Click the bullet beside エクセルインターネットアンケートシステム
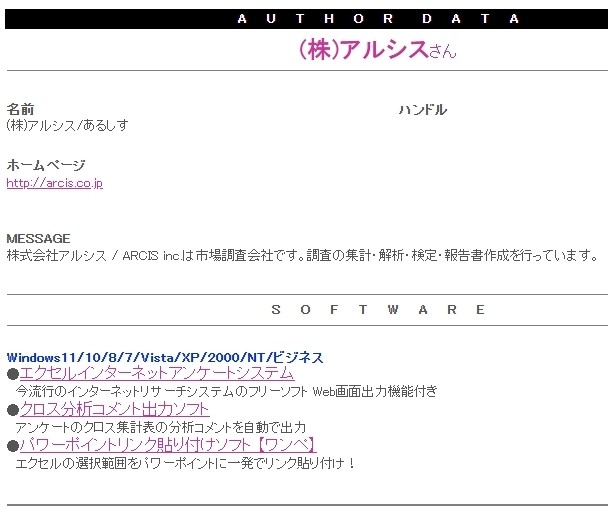Image resolution: width=608 pixels, height=515 pixels. tap(13, 374)
